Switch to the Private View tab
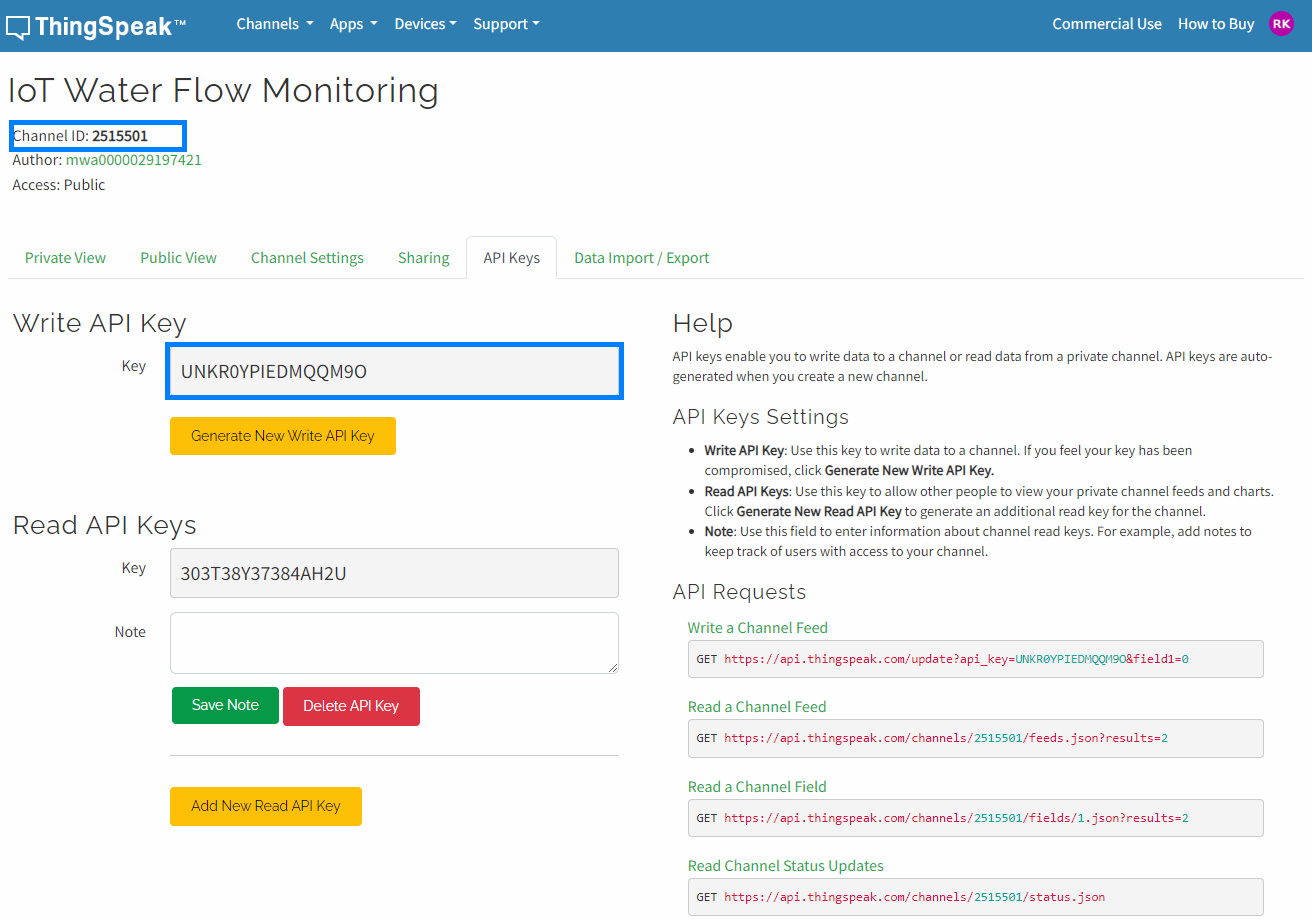 click(65, 258)
